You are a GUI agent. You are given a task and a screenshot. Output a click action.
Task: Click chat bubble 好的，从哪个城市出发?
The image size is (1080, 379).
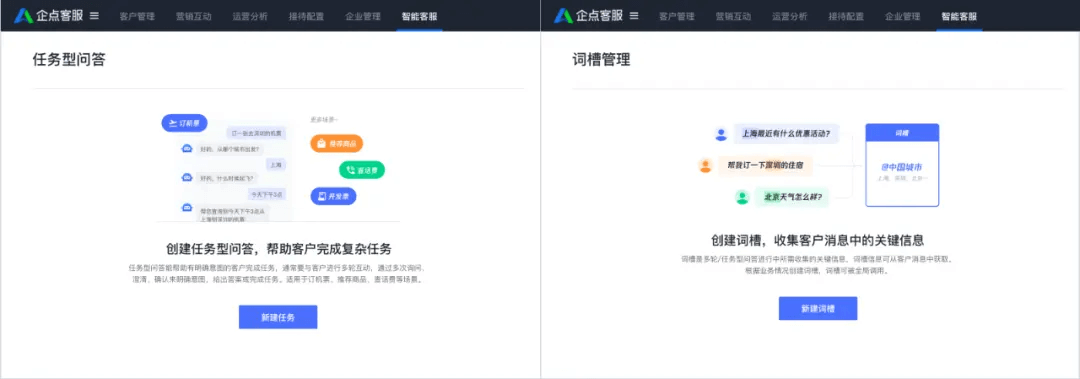(231, 149)
